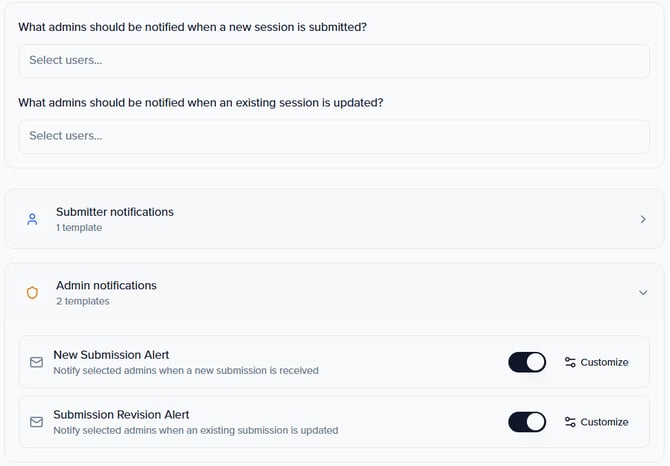This screenshot has width=670, height=466.
Task: Click the sliders icon for New Submission Alert
Action: pyautogui.click(x=570, y=362)
